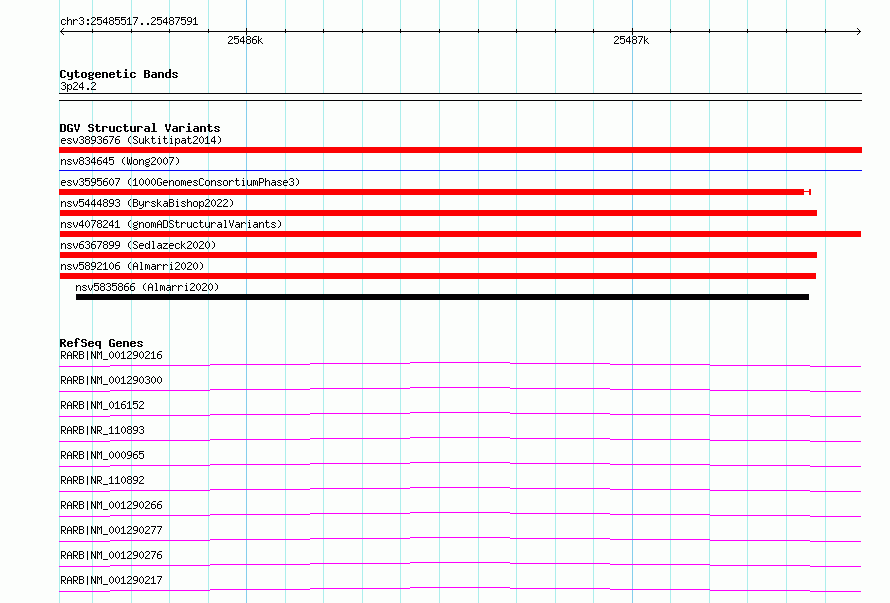This screenshot has width=890, height=603.
Task: Click transcript label RARB|NM_001290276
Action: click(111, 555)
